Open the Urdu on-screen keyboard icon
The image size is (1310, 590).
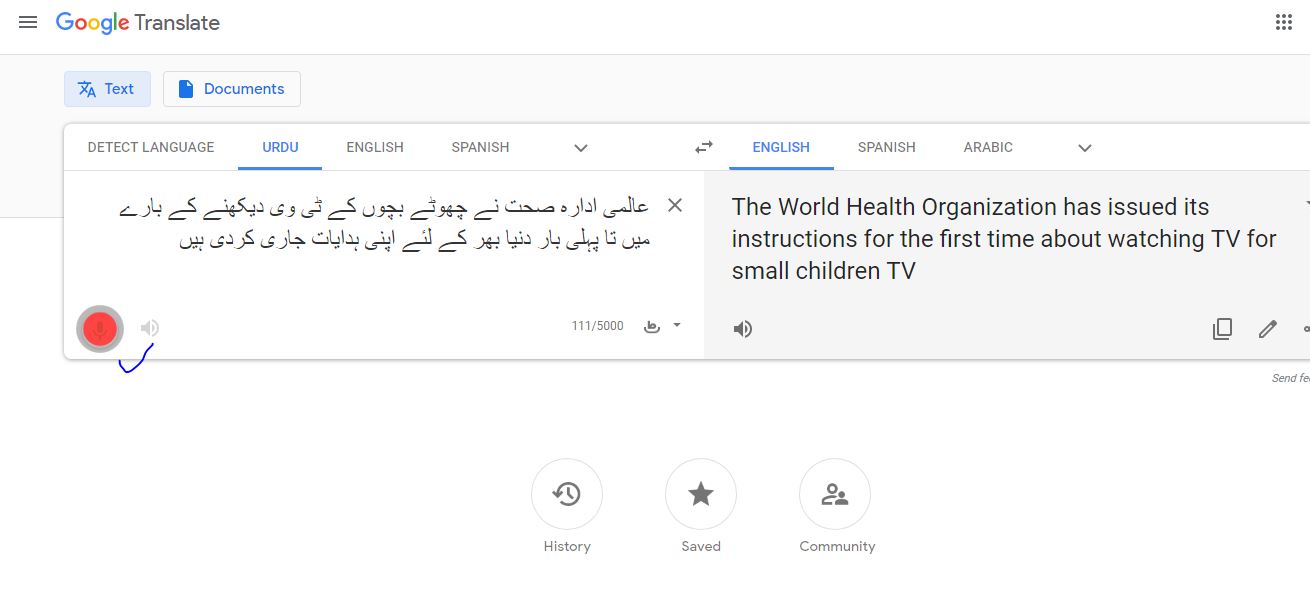(650, 327)
